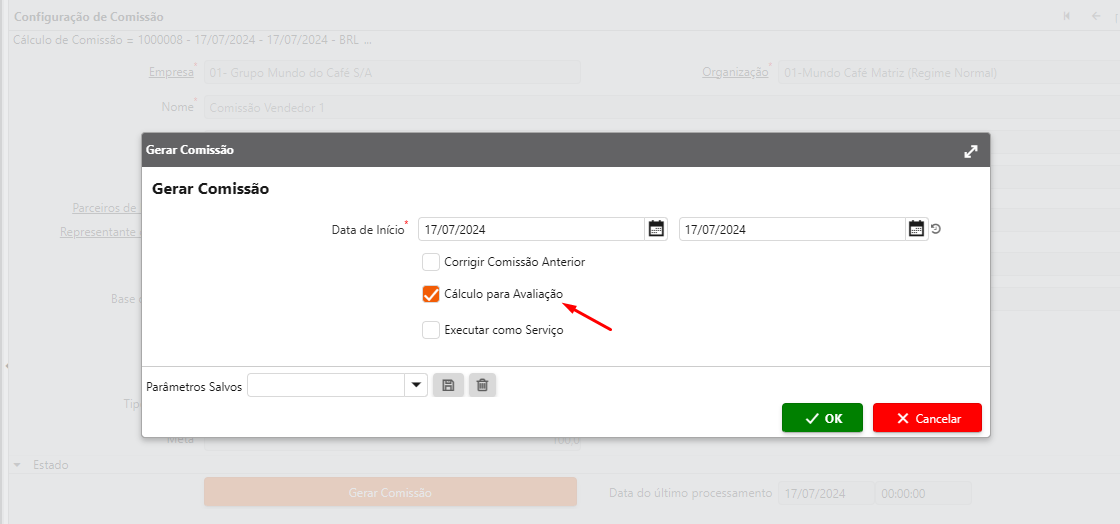The width and height of the screenshot is (1120, 524).
Task: Collapse the Estado section
Action: (17, 465)
